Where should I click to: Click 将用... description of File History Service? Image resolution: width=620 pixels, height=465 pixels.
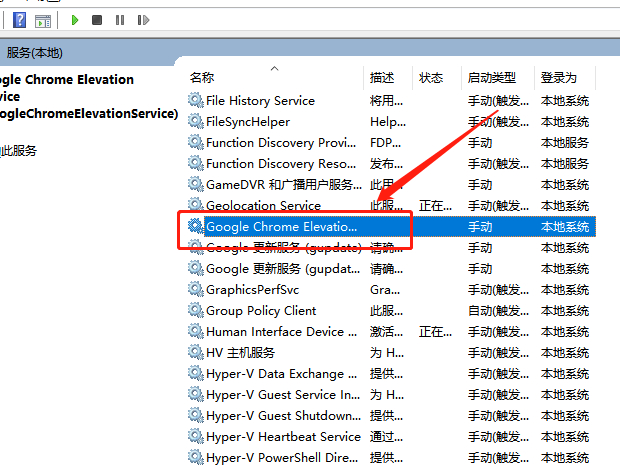[x=386, y=101]
